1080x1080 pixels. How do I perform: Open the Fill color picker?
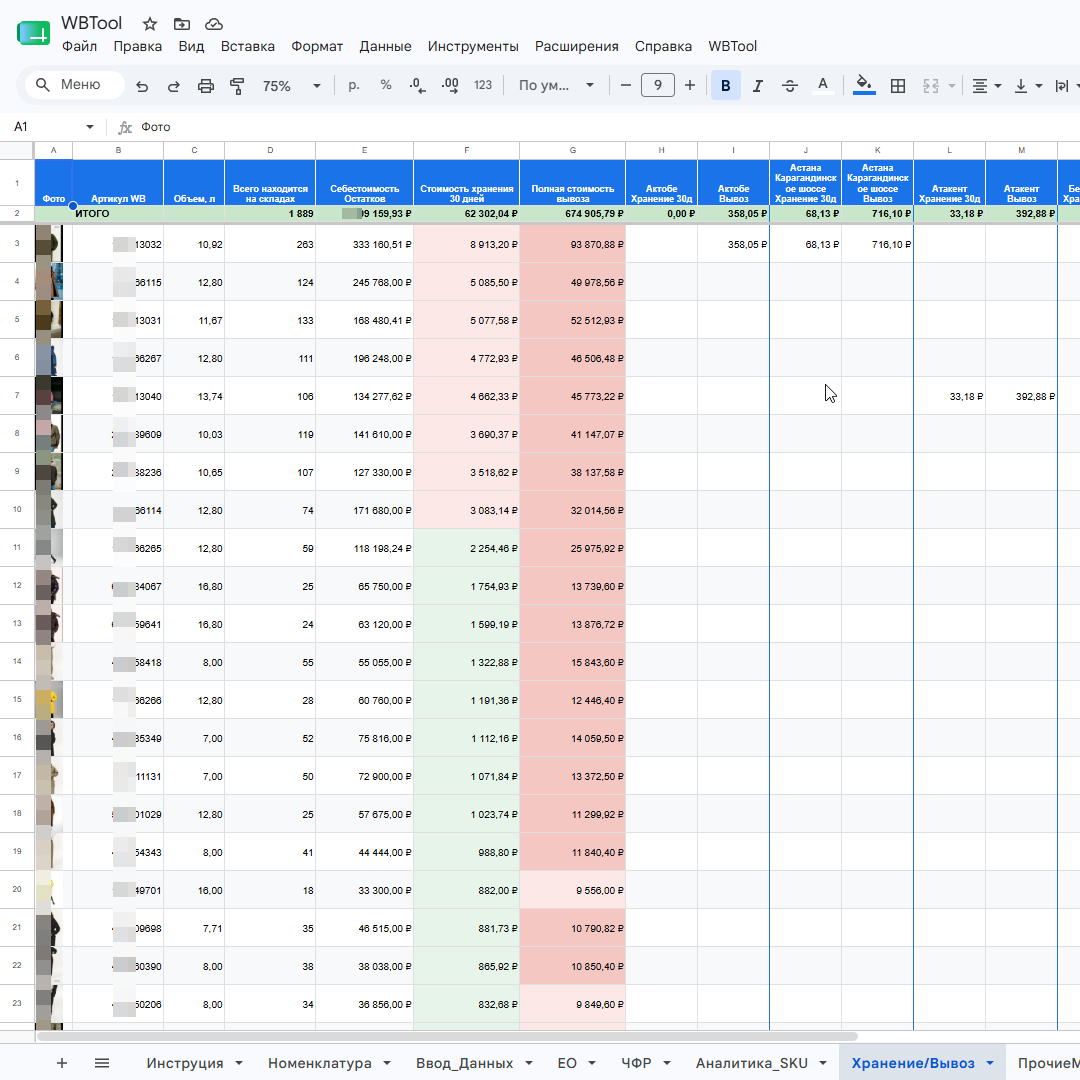[864, 85]
